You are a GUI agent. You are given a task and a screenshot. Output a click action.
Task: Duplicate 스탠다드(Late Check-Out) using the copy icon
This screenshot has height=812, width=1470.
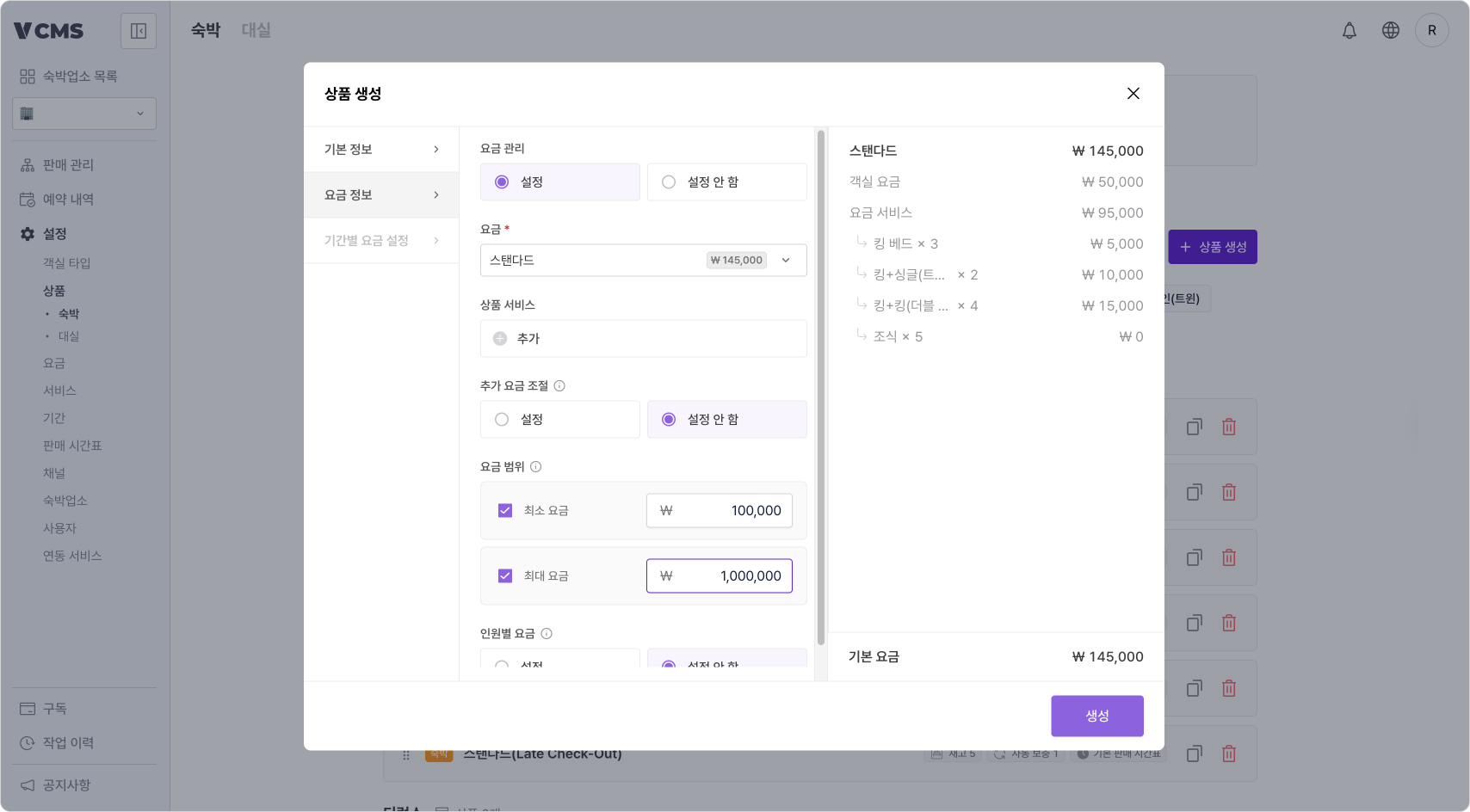(1194, 754)
